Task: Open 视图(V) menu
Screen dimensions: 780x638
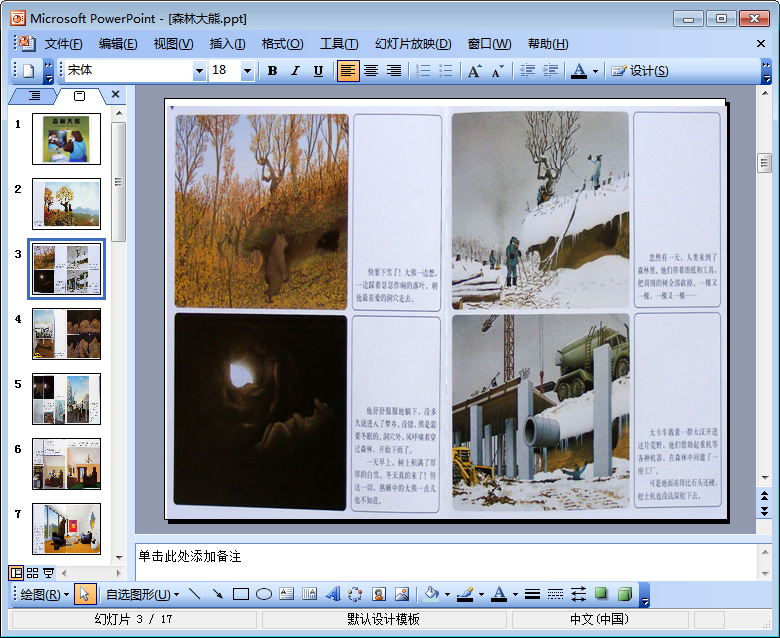Action: click(173, 44)
